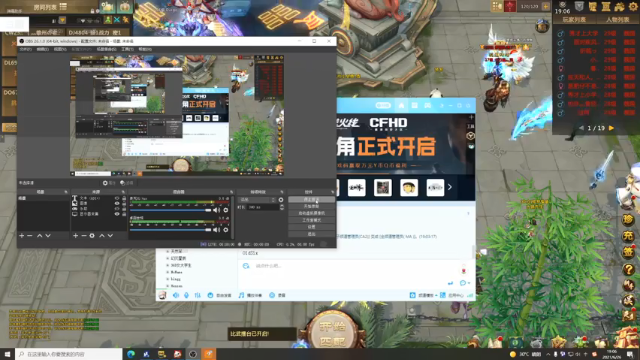The width and height of the screenshot is (640, 360).
Task: Open the Windows Start menu
Action: click(7, 354)
